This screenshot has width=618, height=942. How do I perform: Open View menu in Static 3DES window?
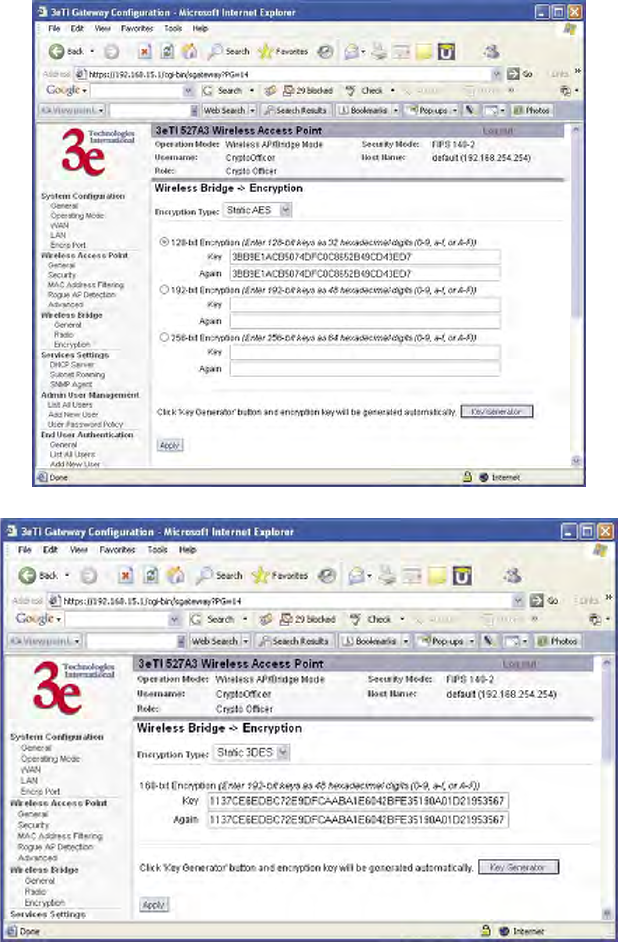(79, 550)
